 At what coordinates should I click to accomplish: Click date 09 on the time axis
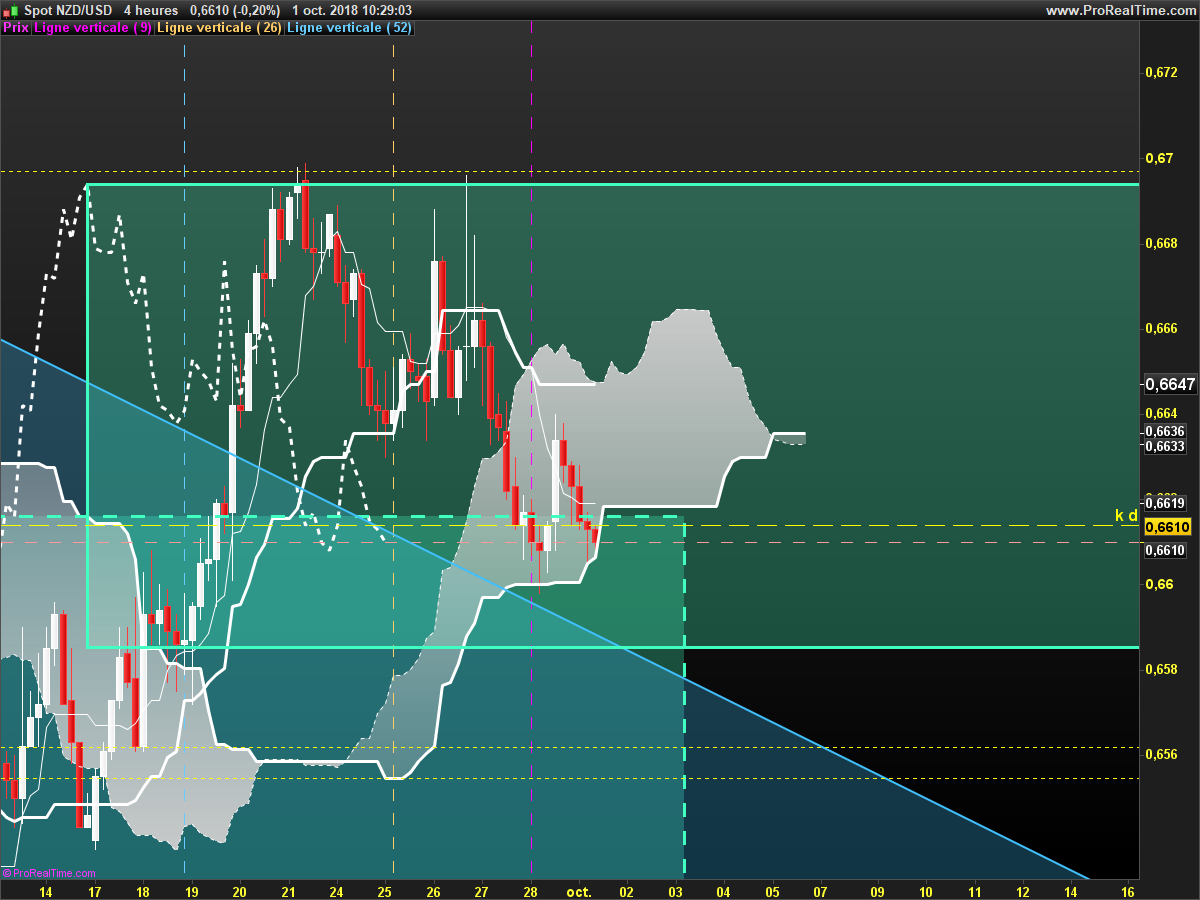[x=877, y=890]
